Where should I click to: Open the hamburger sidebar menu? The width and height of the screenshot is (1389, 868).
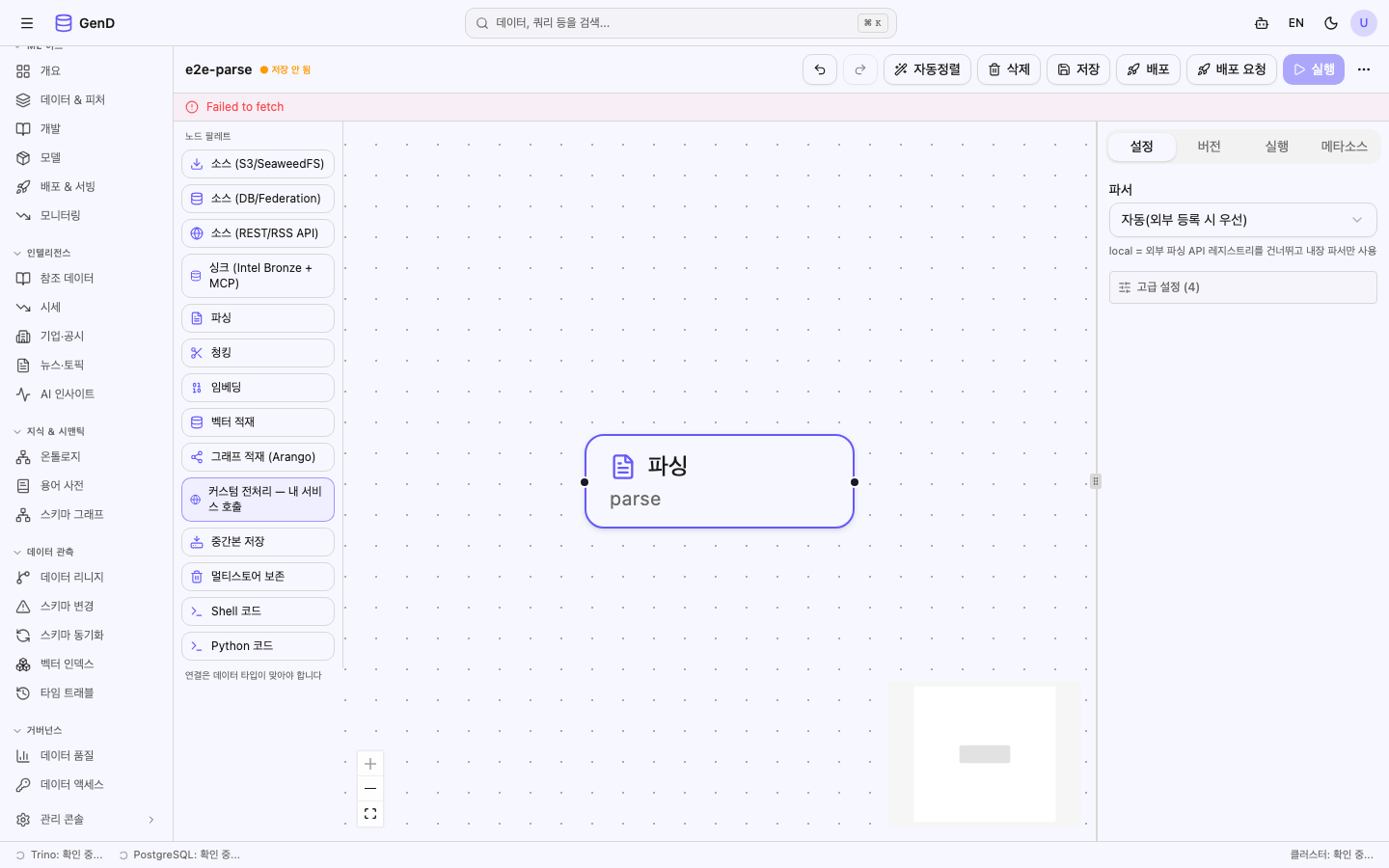coord(27,23)
